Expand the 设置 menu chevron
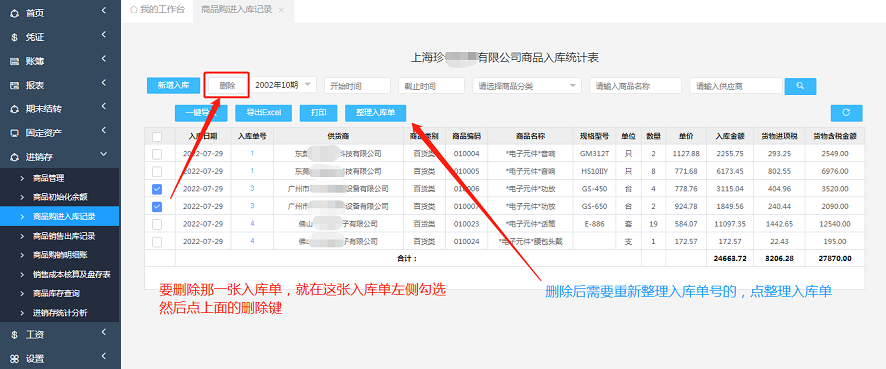Image resolution: width=886 pixels, height=369 pixels. coord(104,356)
